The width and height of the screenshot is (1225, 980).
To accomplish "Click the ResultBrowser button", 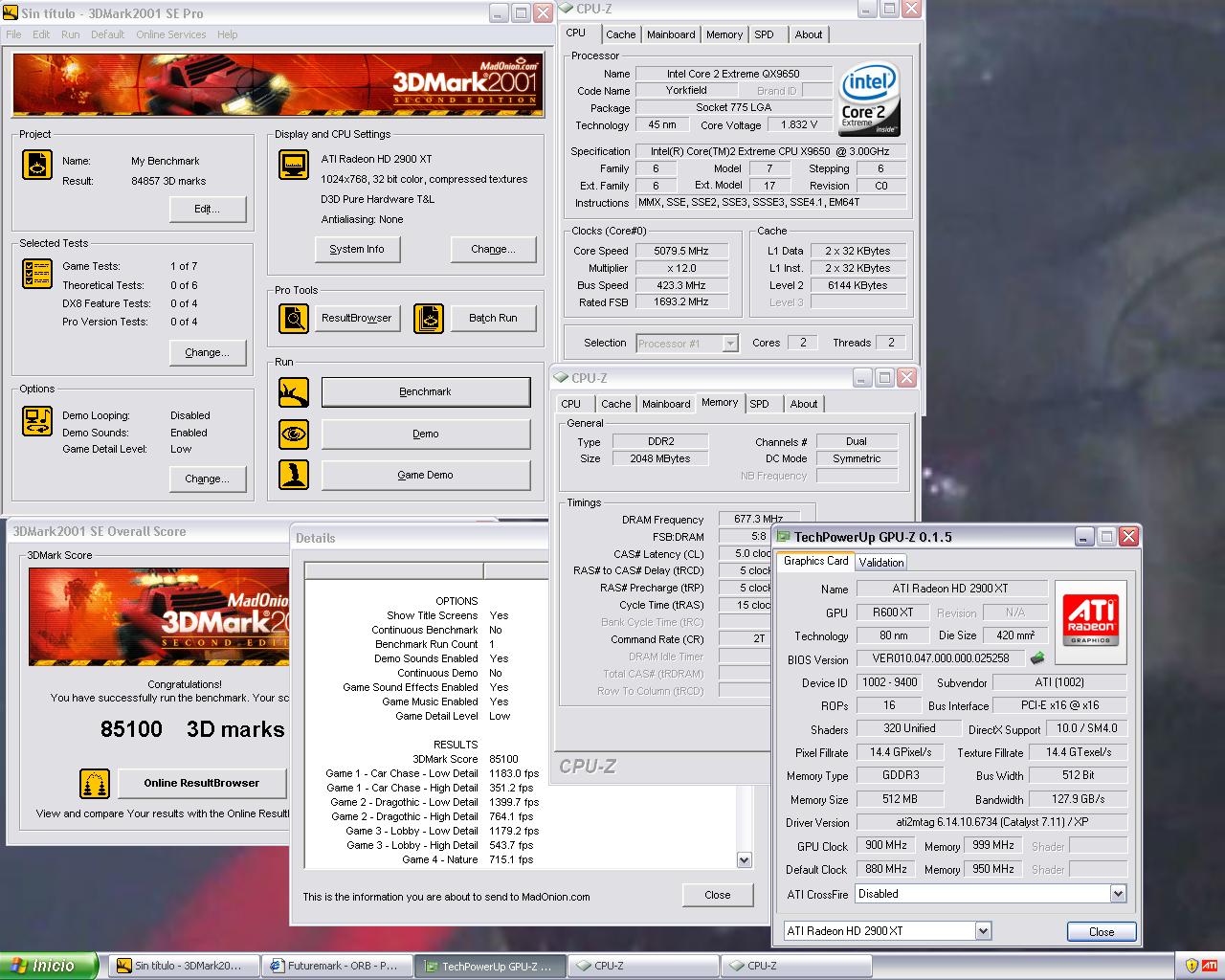I will pos(357,318).
